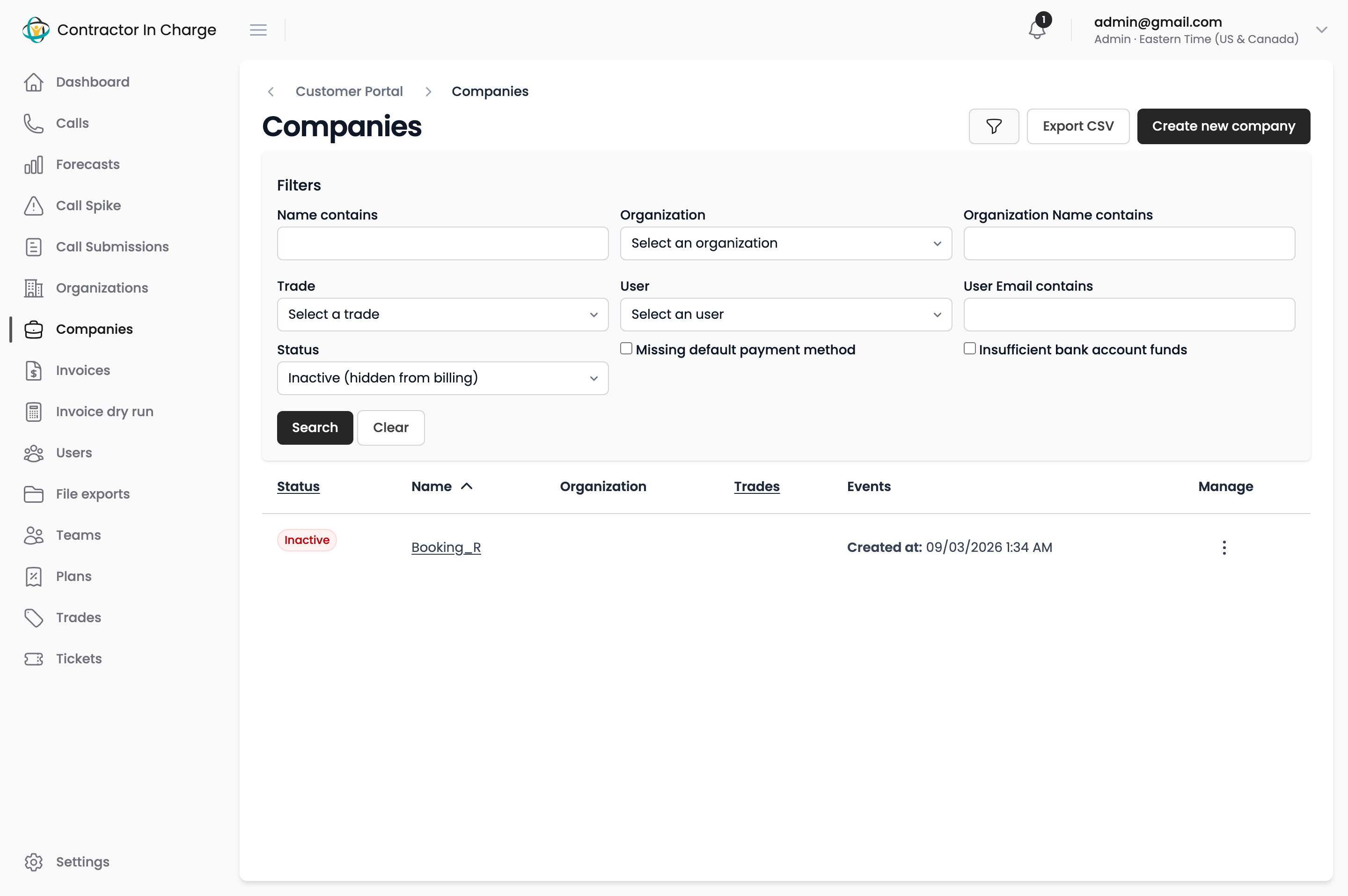This screenshot has height=896, width=1348.
Task: Open the Status dropdown showing Inactive
Action: pos(442,378)
